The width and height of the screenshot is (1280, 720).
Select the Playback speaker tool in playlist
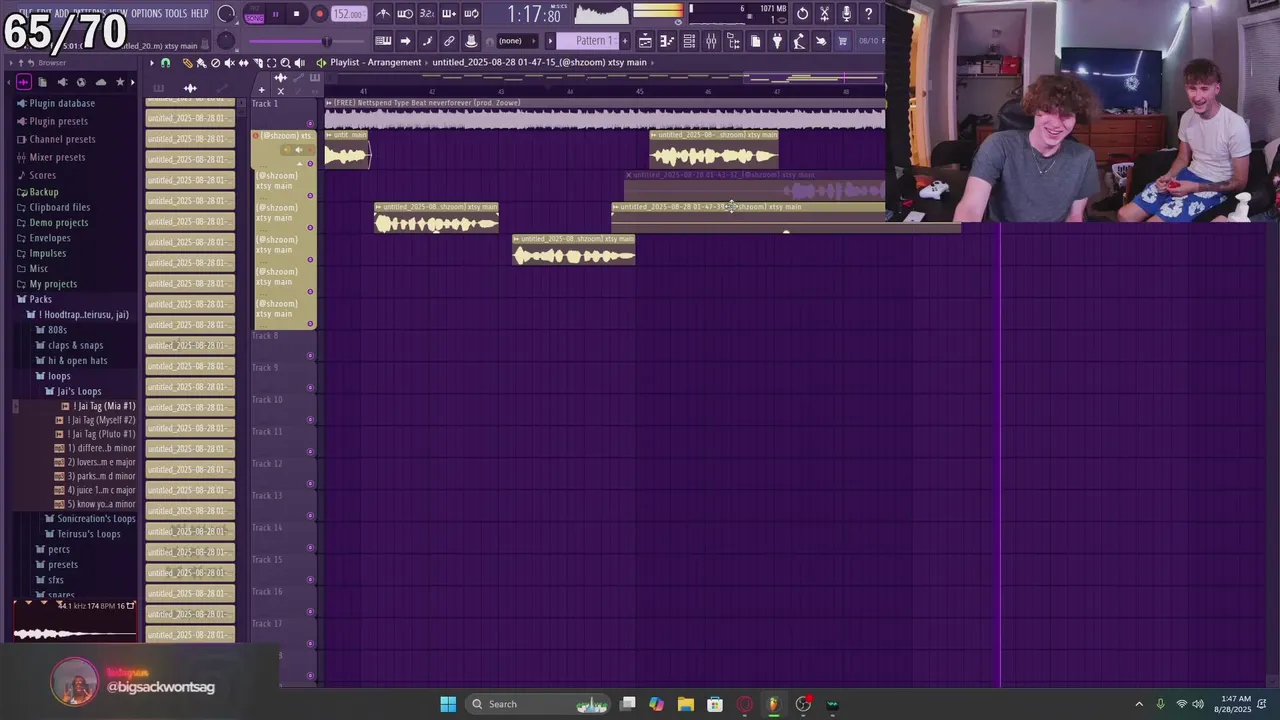coord(300,63)
